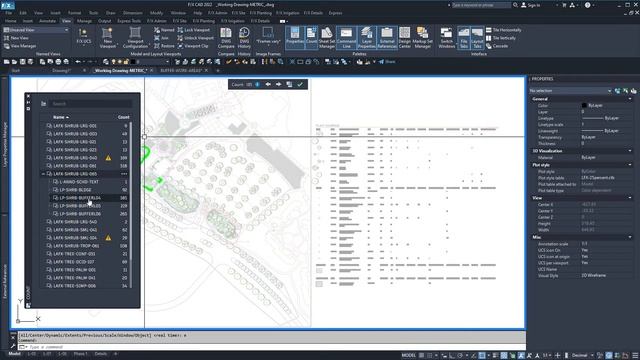Select LP-SHRB-BUFFERL04 row

pyautogui.click(x=88, y=198)
